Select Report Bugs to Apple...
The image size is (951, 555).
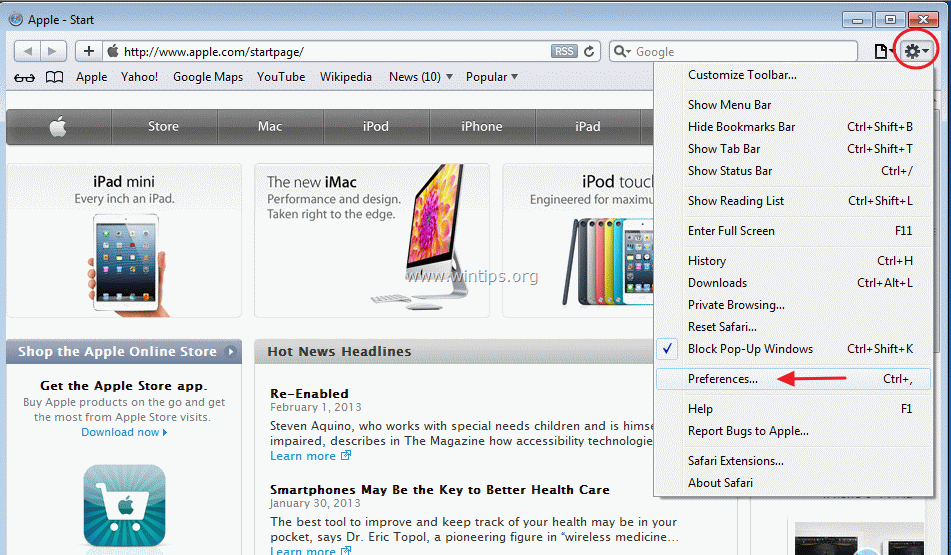click(x=793, y=431)
